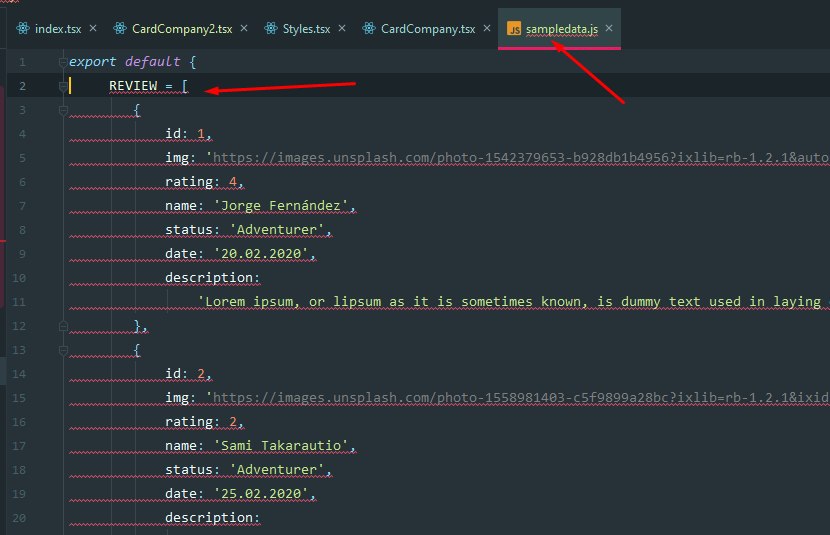Click the date string '25.02.2020'
The image size is (830, 535).
click(261, 494)
